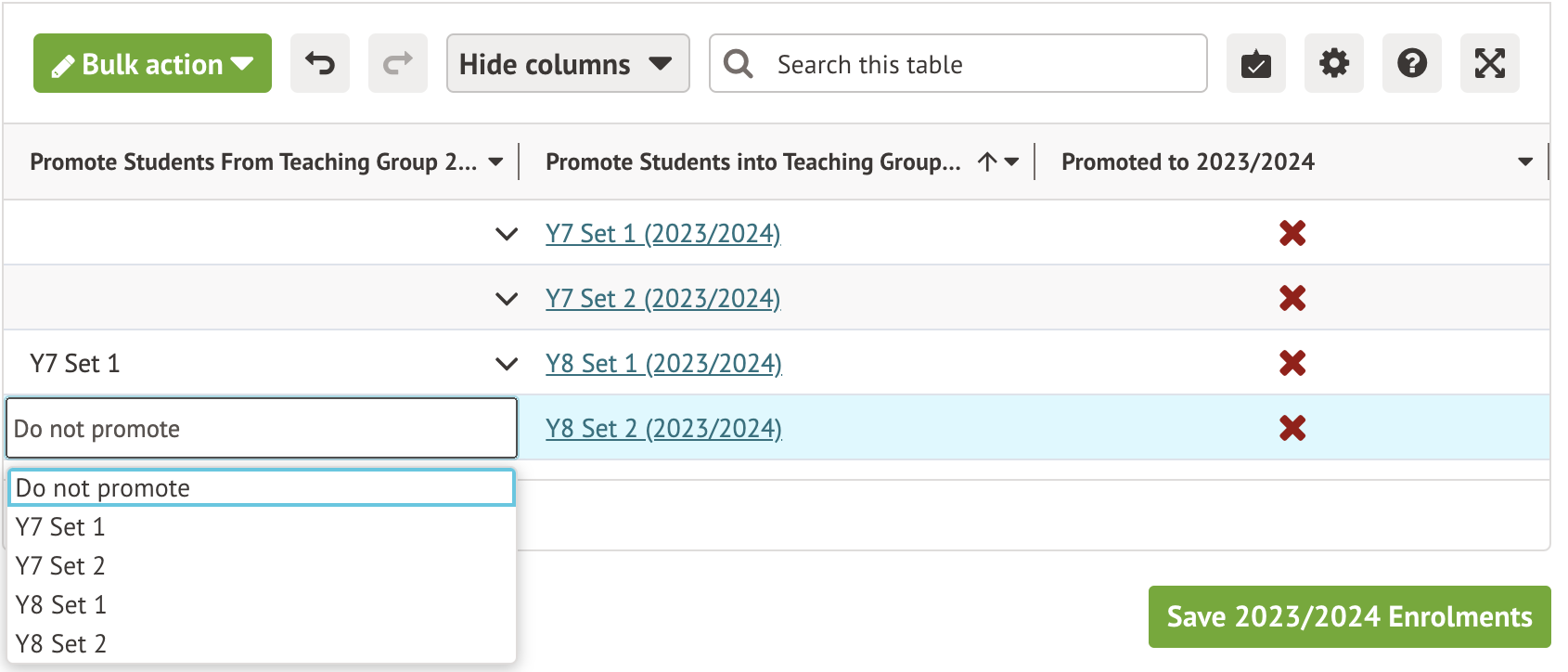This screenshot has height=672, width=1568.
Task: Choose Y8 Set 1 from dropdown list
Action: pos(60,605)
